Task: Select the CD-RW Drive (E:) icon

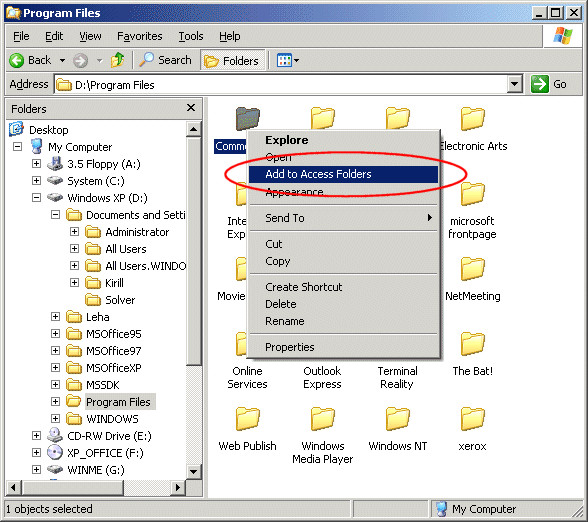Action: (55, 435)
